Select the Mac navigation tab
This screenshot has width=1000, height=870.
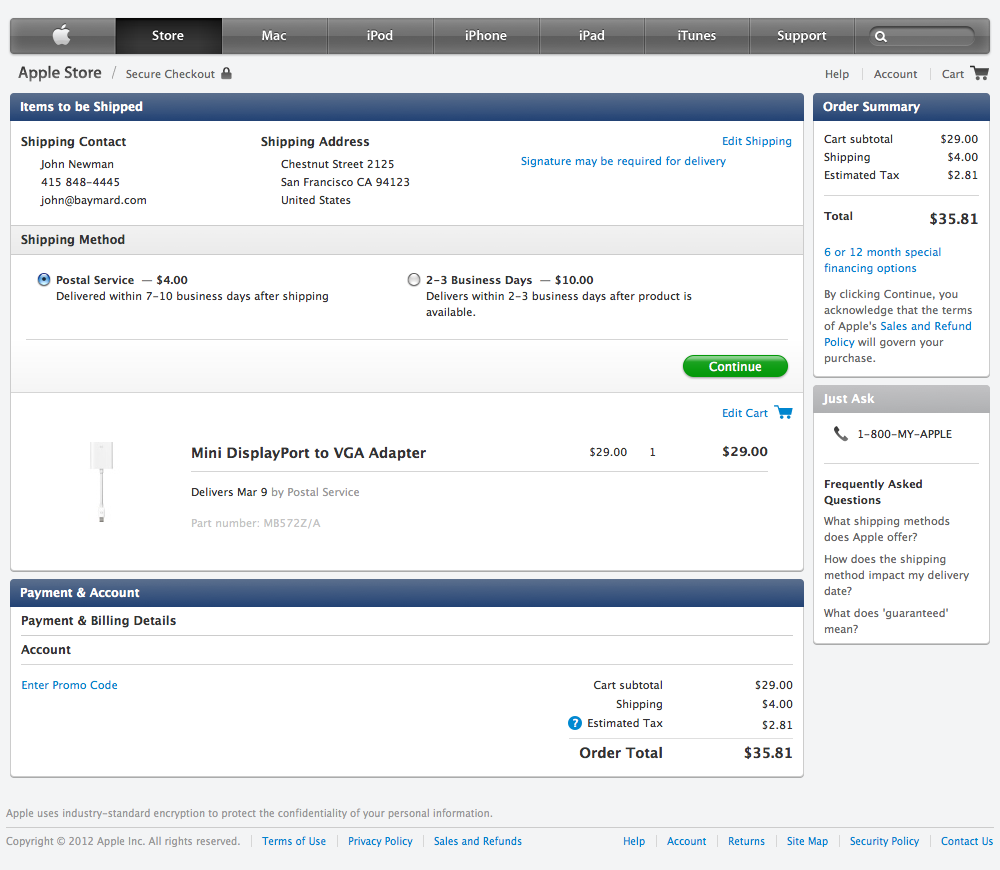point(273,35)
